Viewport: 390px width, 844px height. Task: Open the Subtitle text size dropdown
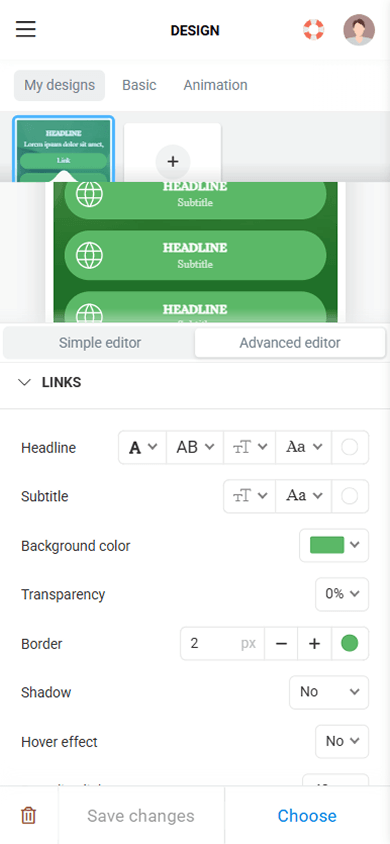click(x=250, y=496)
